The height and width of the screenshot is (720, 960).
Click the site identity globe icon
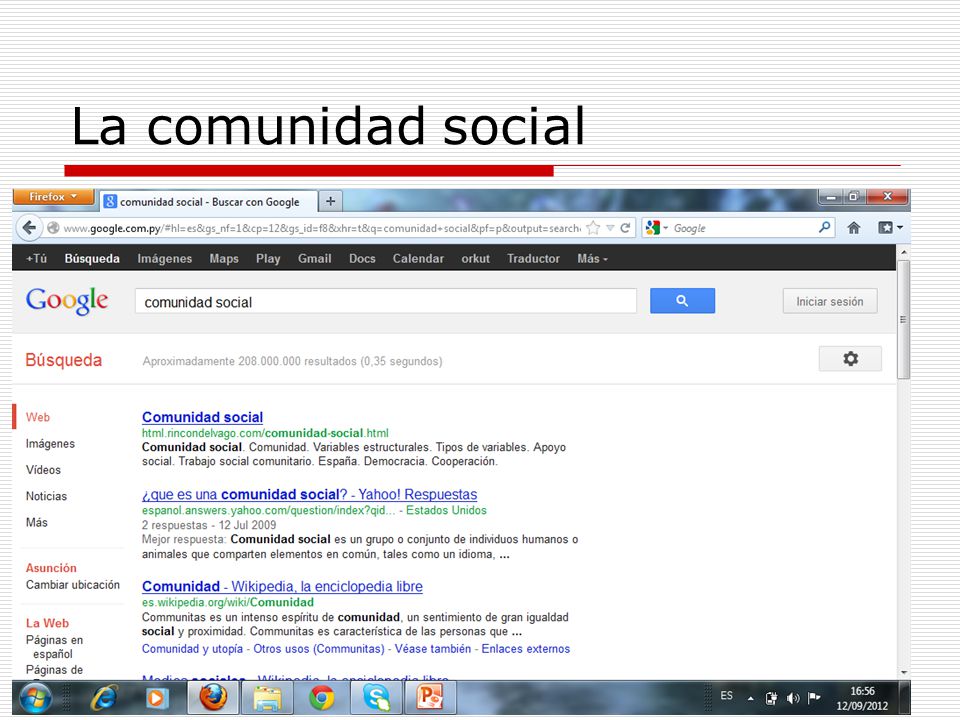[53, 228]
